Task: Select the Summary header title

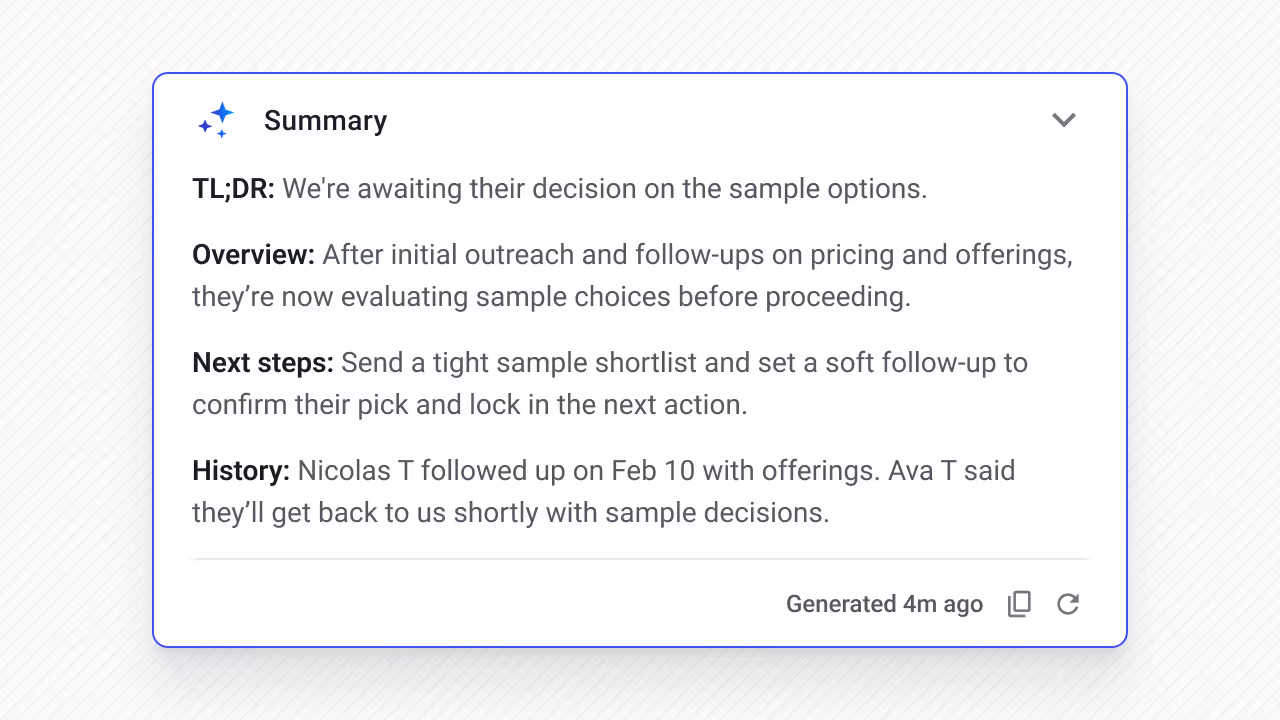Action: coord(325,120)
